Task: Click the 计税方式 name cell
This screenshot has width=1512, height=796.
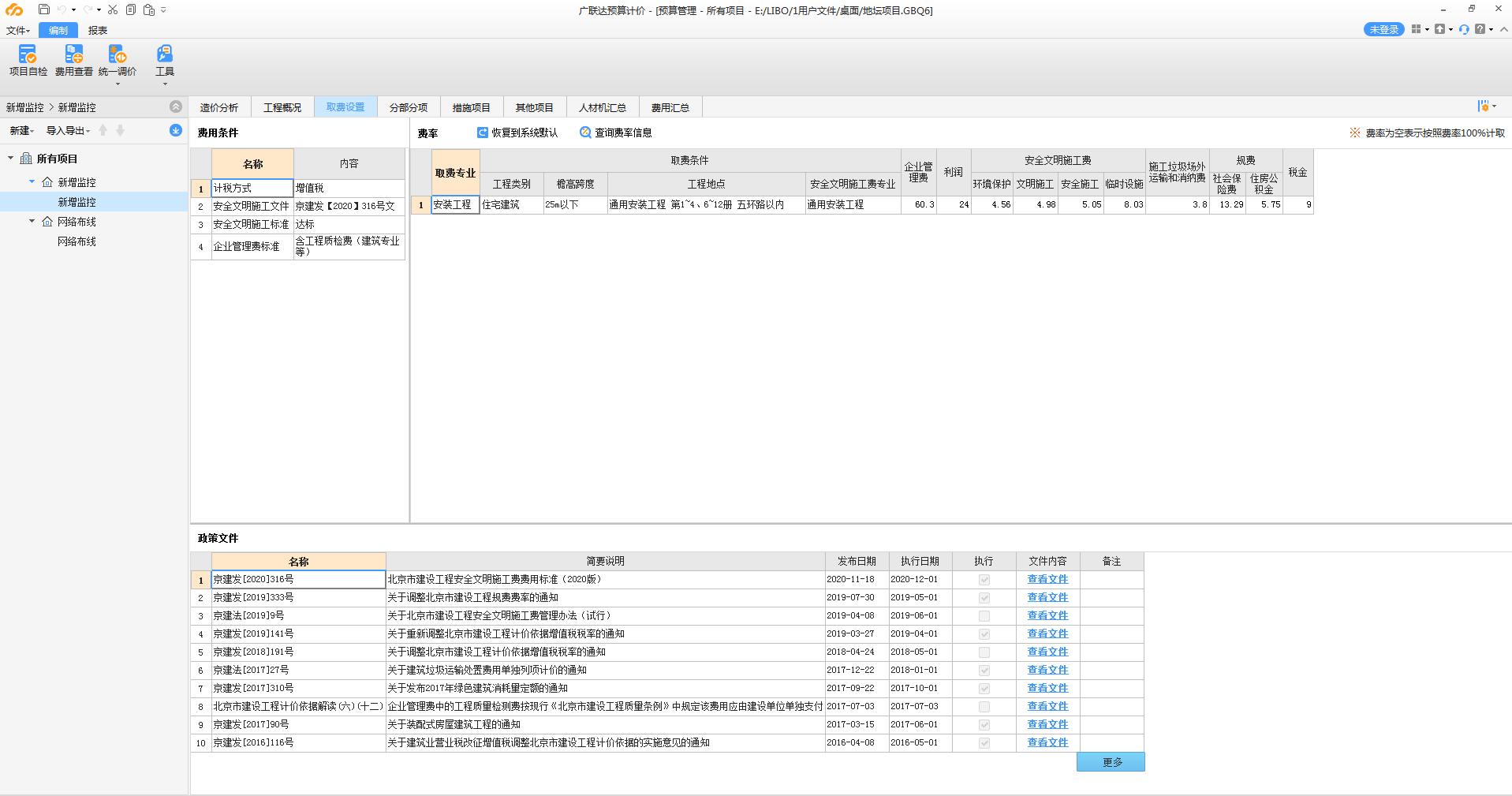Action: tap(252, 188)
